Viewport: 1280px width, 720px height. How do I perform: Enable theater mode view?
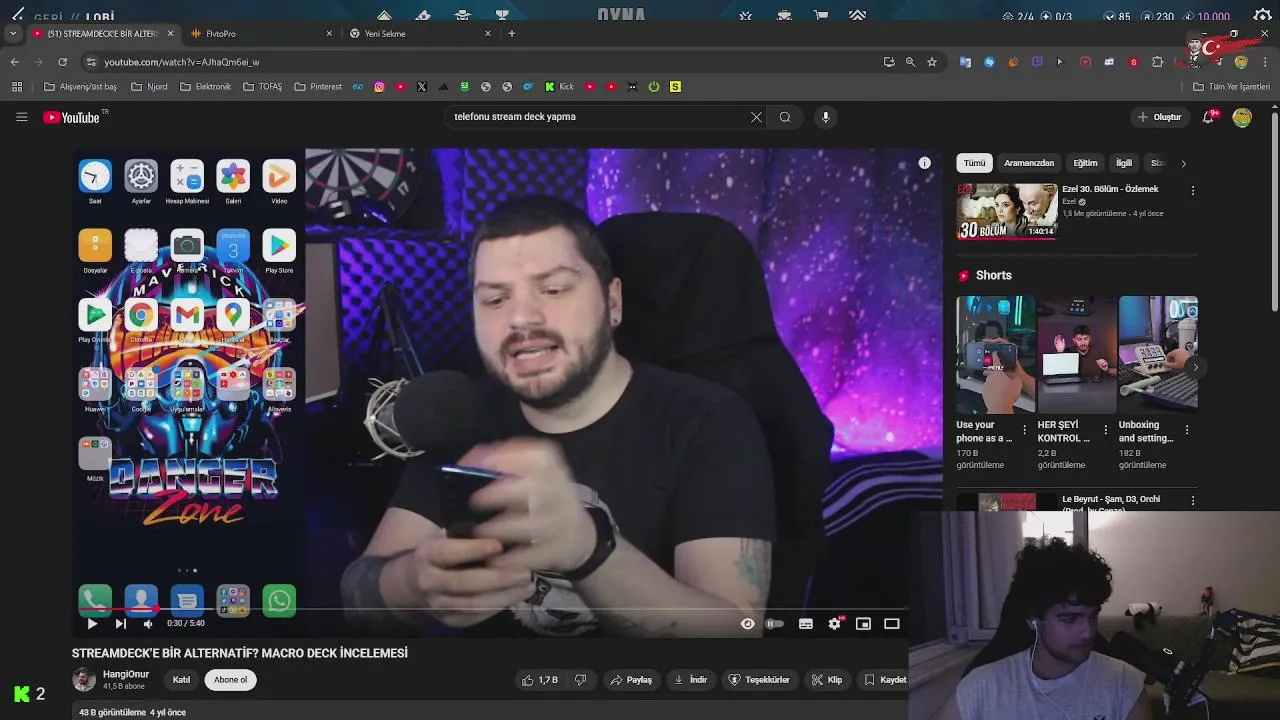[x=892, y=624]
